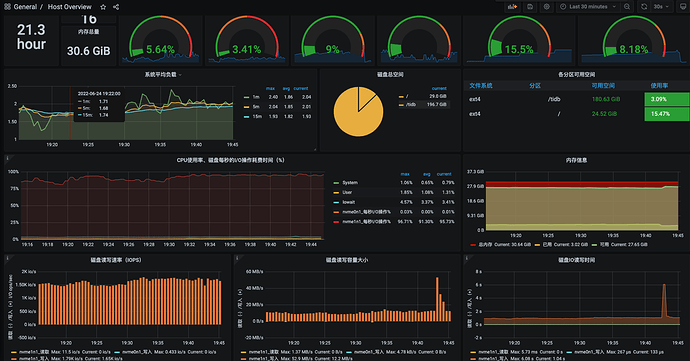Click the 3.09% usage cell

point(667,99)
